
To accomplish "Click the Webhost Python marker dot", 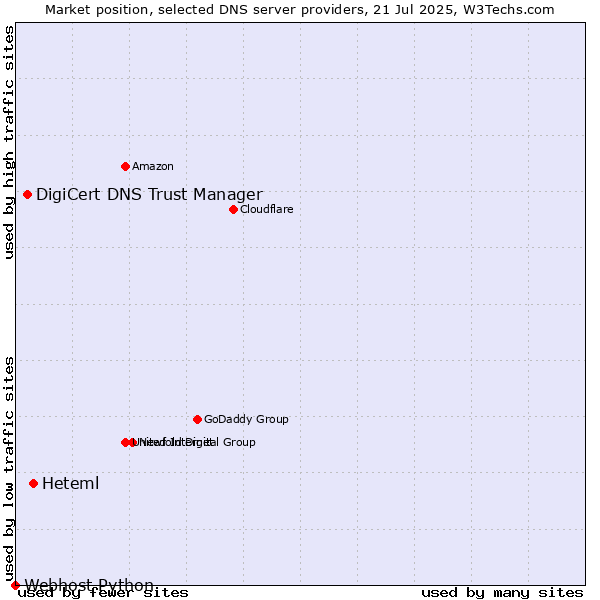I will [x=15, y=585].
